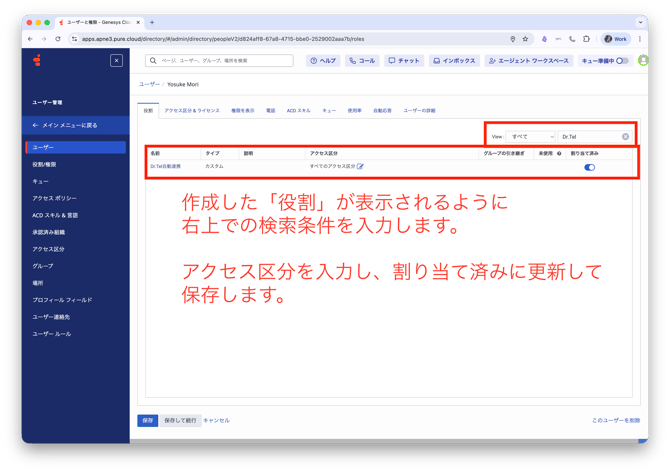Click the top search field for pages and users
The image size is (670, 472).
coord(219,61)
